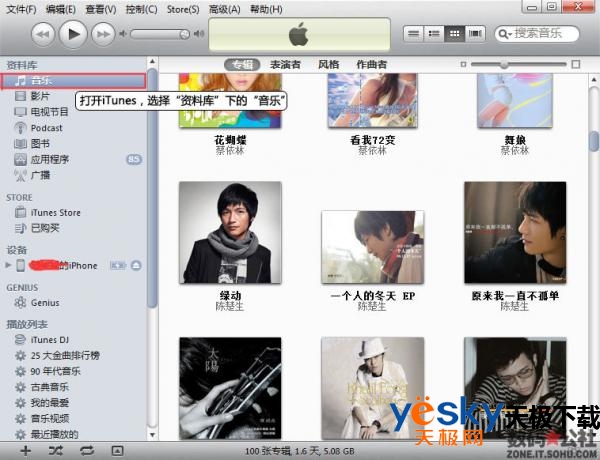Toggle shuffle in the bottom bar
Viewport: 600px width, 460px height.
(x=55, y=451)
